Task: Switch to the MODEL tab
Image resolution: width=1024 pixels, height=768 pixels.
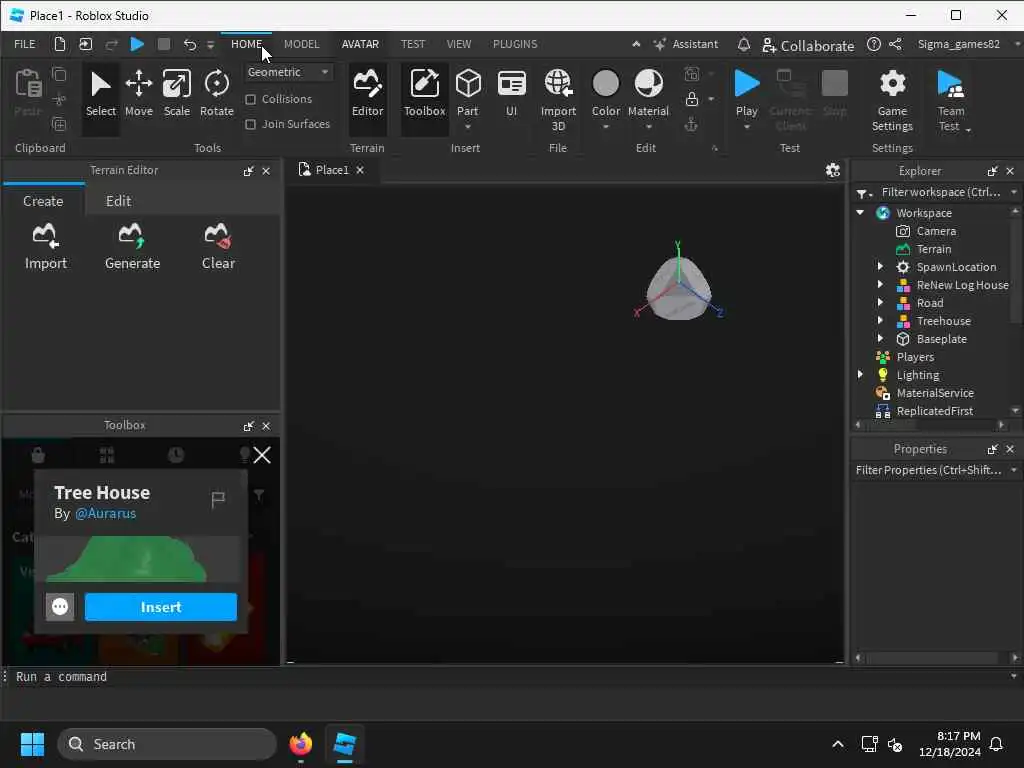Action: point(301,44)
